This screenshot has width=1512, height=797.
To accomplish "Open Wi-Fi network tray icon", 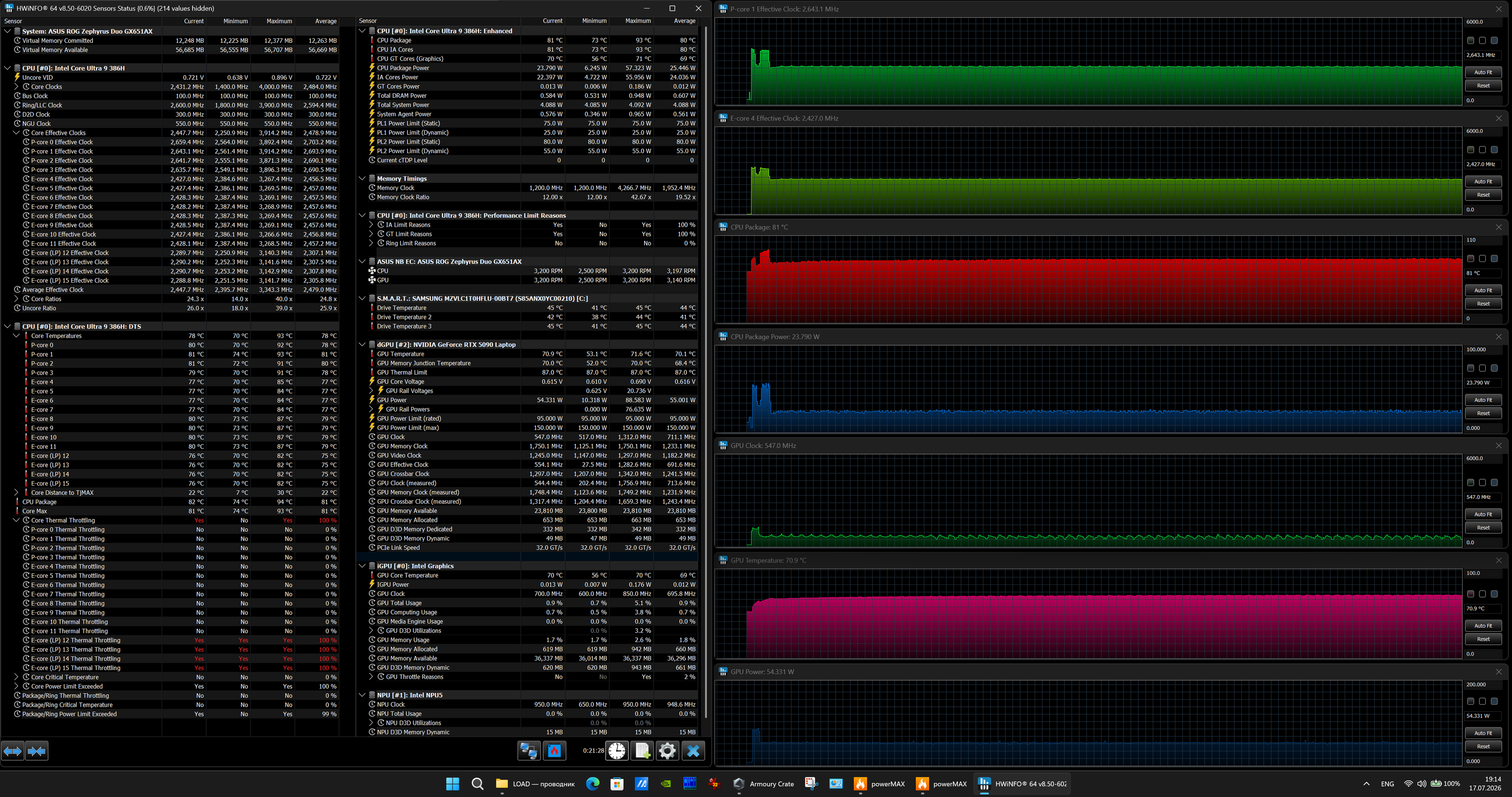I will coord(1408,783).
